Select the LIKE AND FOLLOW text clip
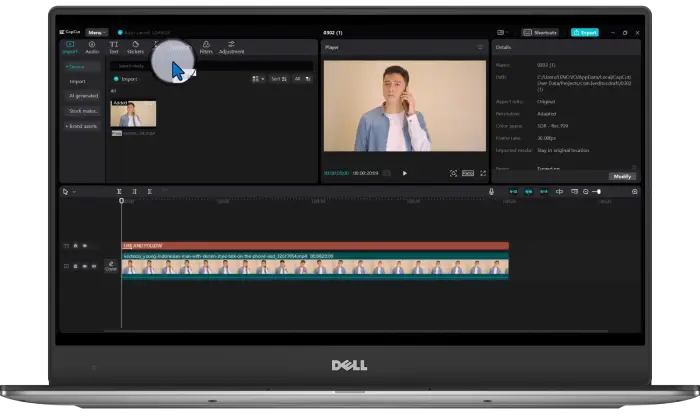 point(315,246)
